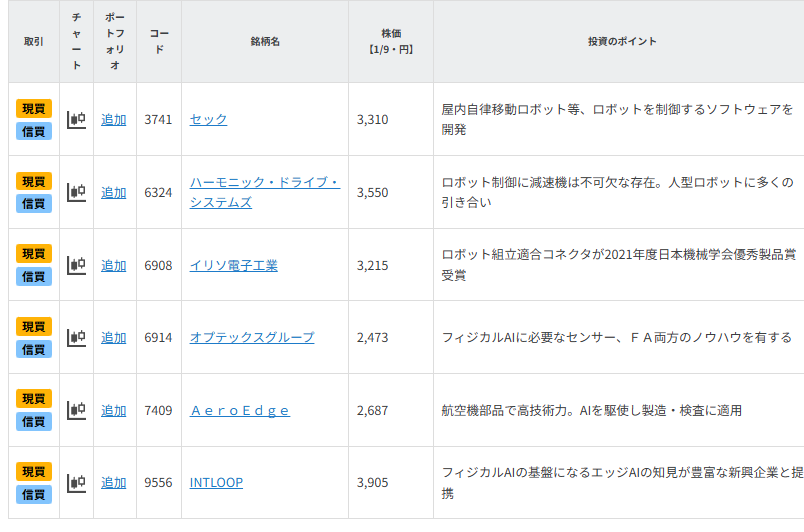Image resolution: width=804 pixels, height=532 pixels.
Task: Add オプテックスグループ to portfolio via 追加
Action: (113, 338)
